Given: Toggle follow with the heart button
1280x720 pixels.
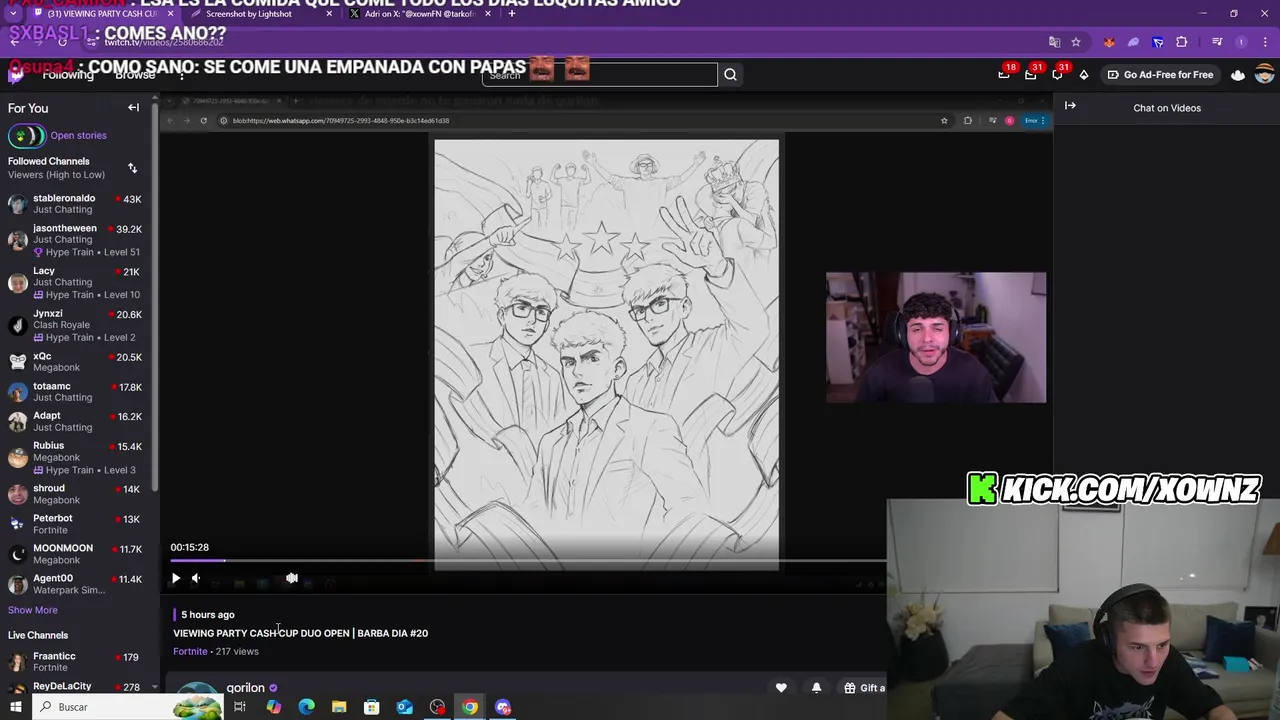Looking at the screenshot, I should (x=781, y=688).
